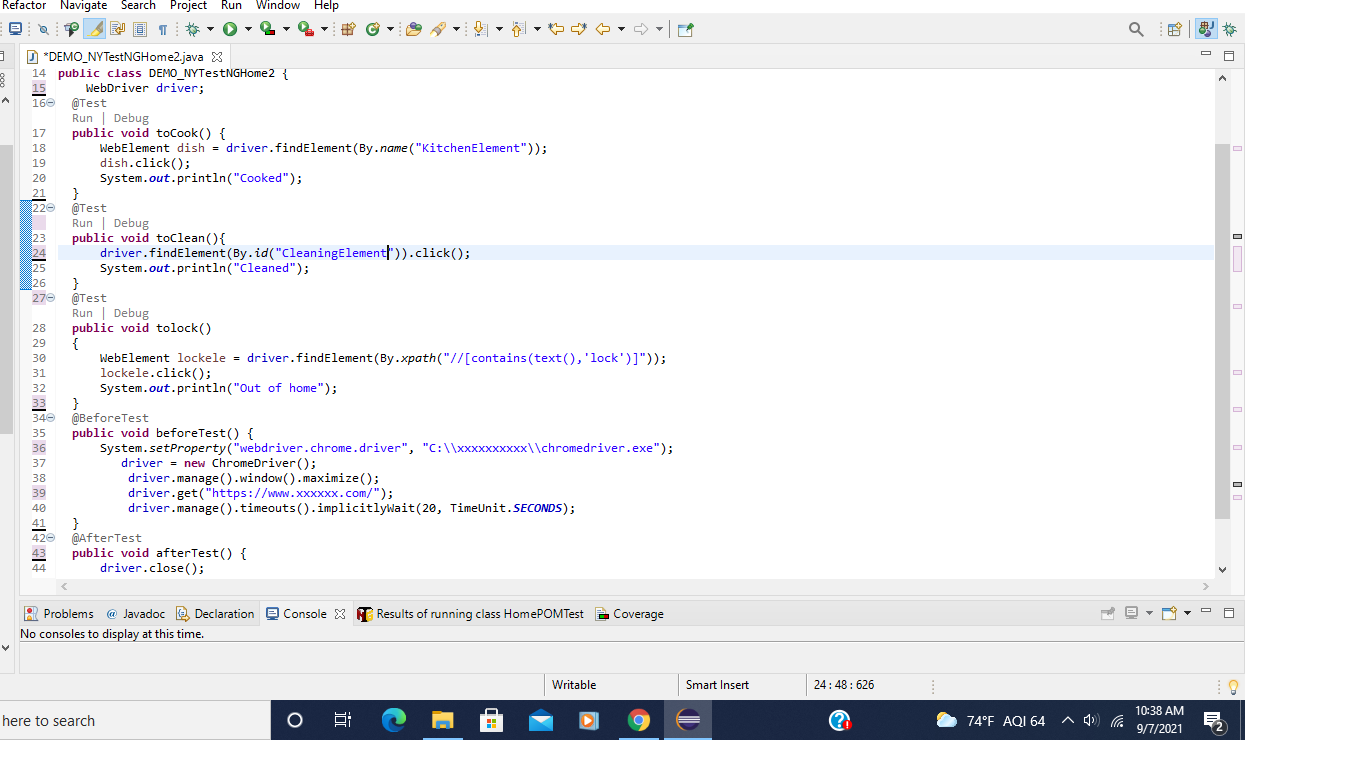Click the Open Perspective icon
The height and width of the screenshot is (768, 1366).
(x=1174, y=29)
